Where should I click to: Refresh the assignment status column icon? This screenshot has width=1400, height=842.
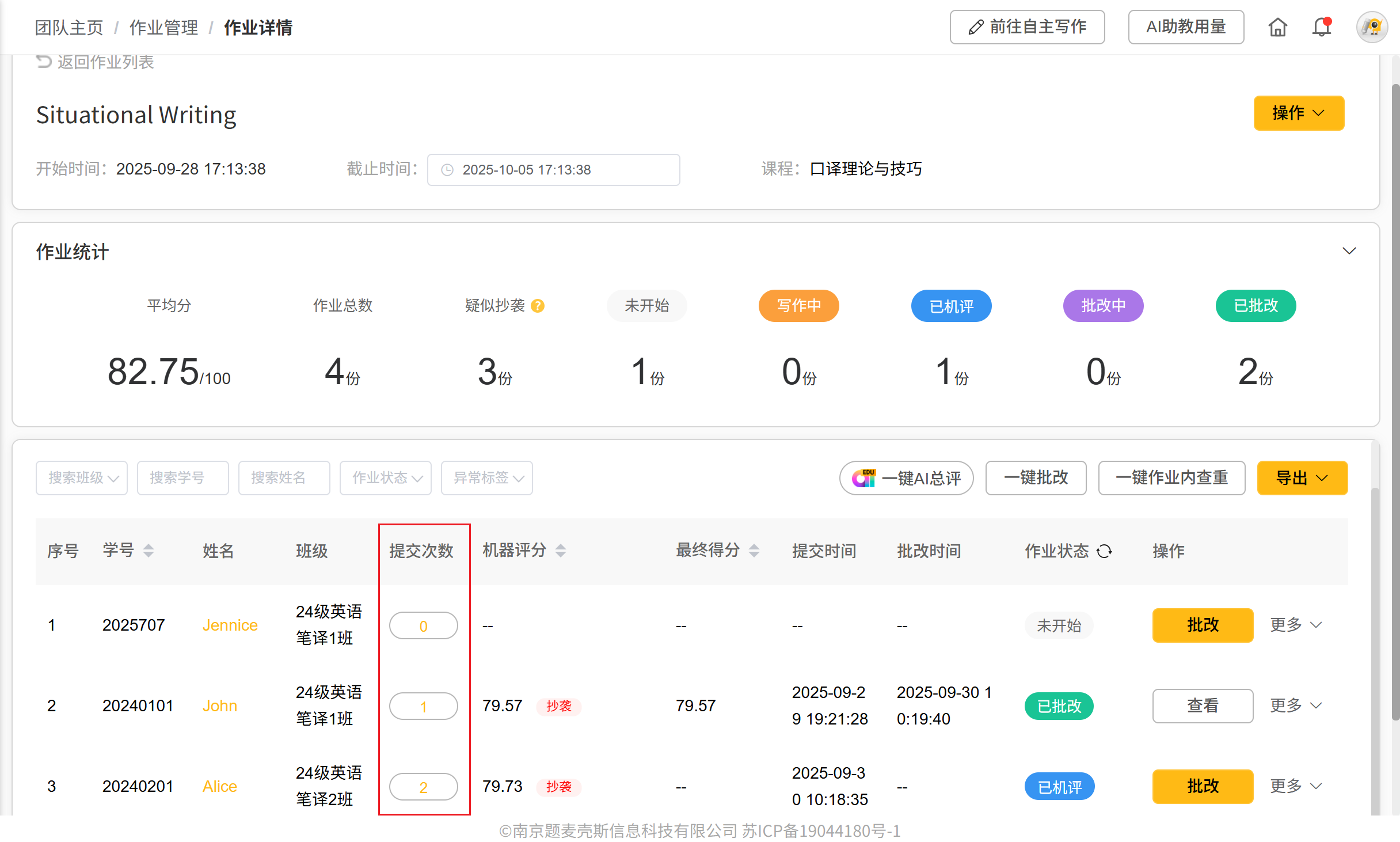(x=1104, y=551)
